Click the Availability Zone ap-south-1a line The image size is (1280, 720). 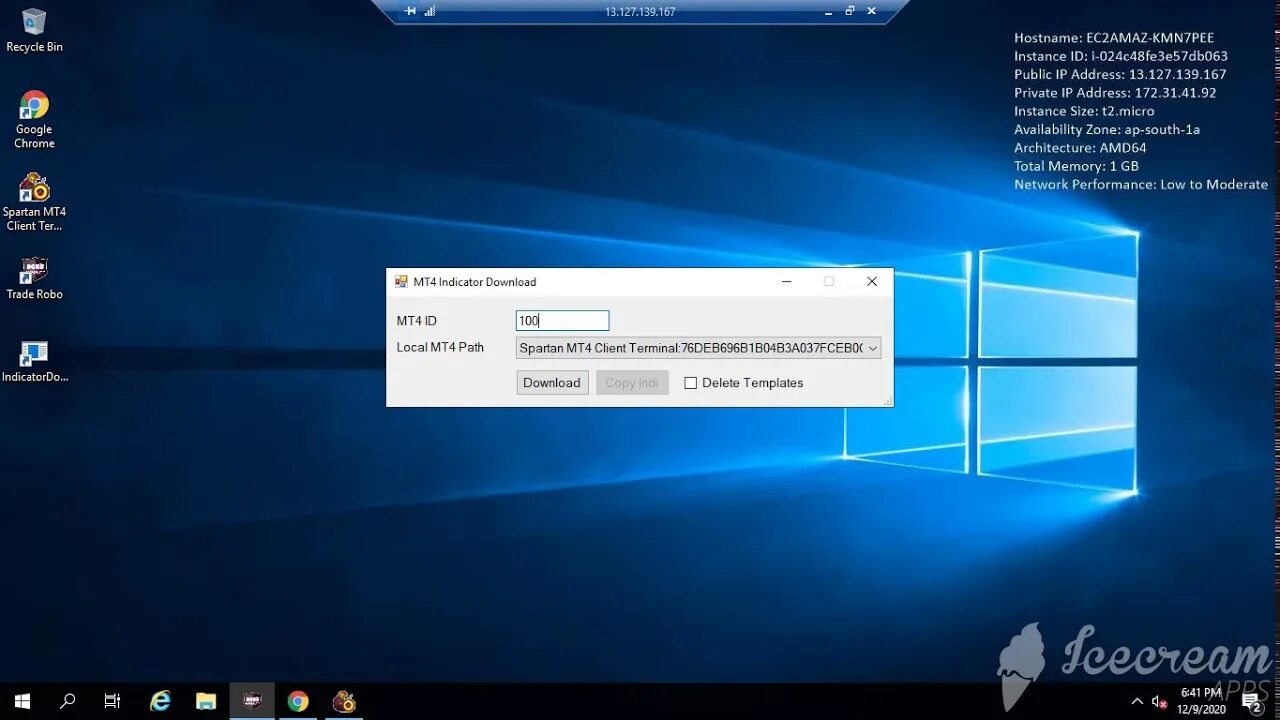click(1107, 130)
